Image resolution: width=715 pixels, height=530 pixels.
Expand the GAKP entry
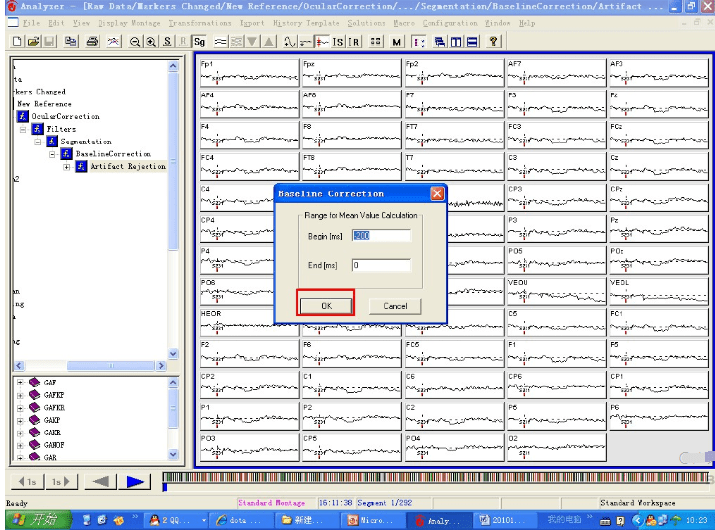[20, 420]
